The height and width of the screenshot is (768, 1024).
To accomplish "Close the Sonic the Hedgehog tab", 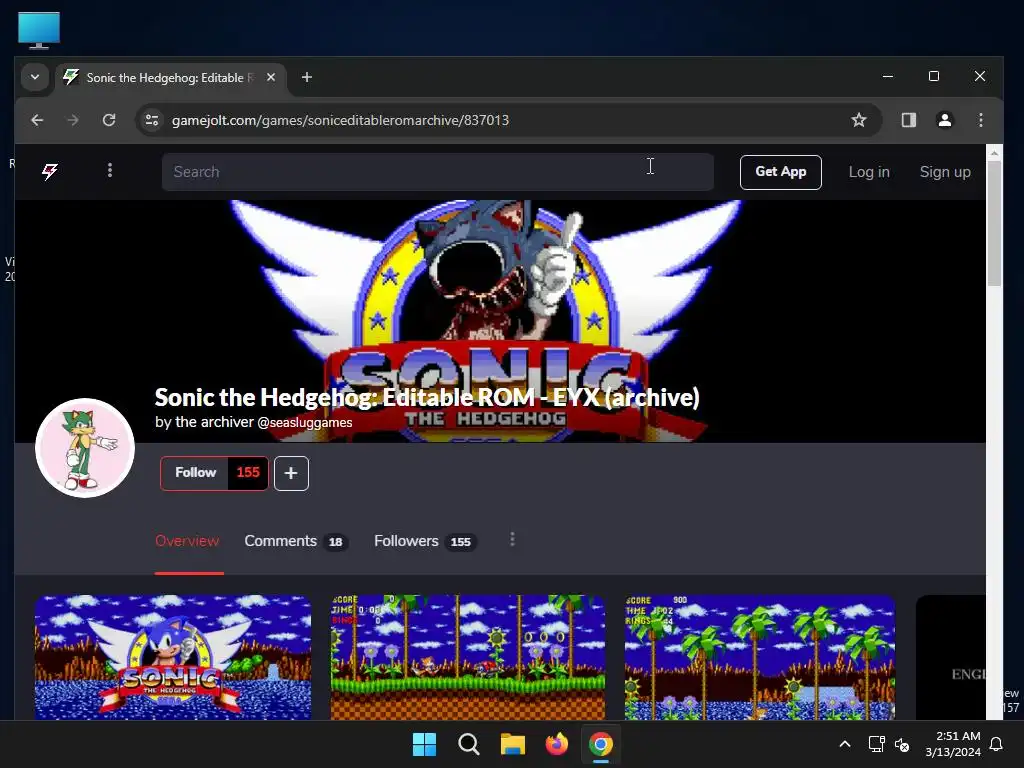I will coord(271,77).
